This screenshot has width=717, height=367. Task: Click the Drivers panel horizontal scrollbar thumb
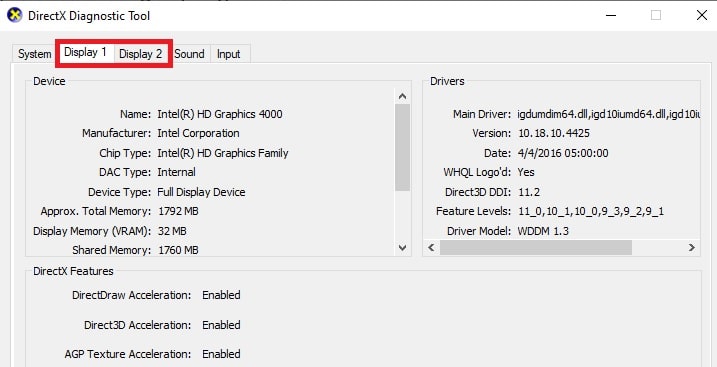pyautogui.click(x=535, y=248)
